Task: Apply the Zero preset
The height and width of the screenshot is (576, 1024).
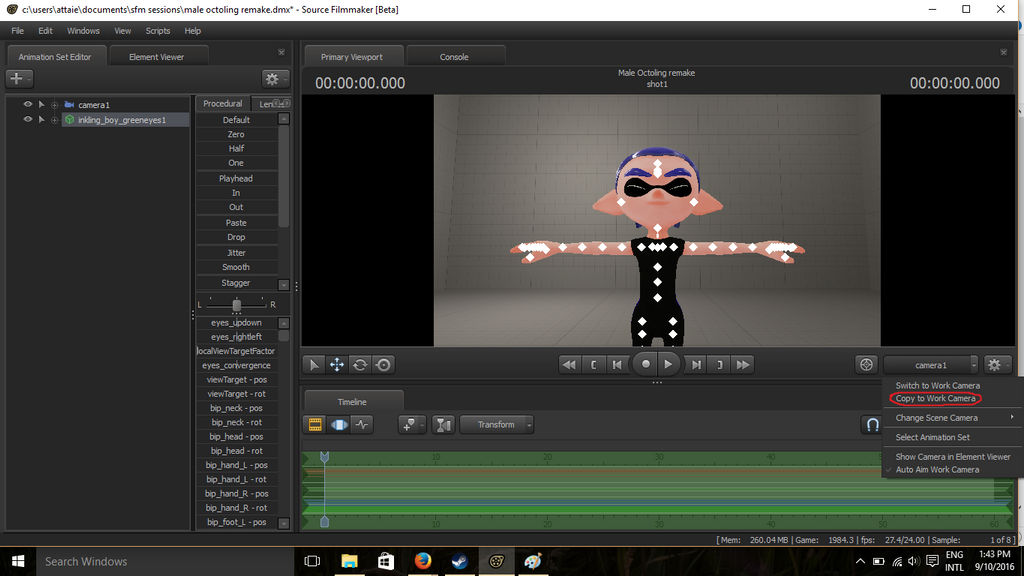Action: pos(236,135)
